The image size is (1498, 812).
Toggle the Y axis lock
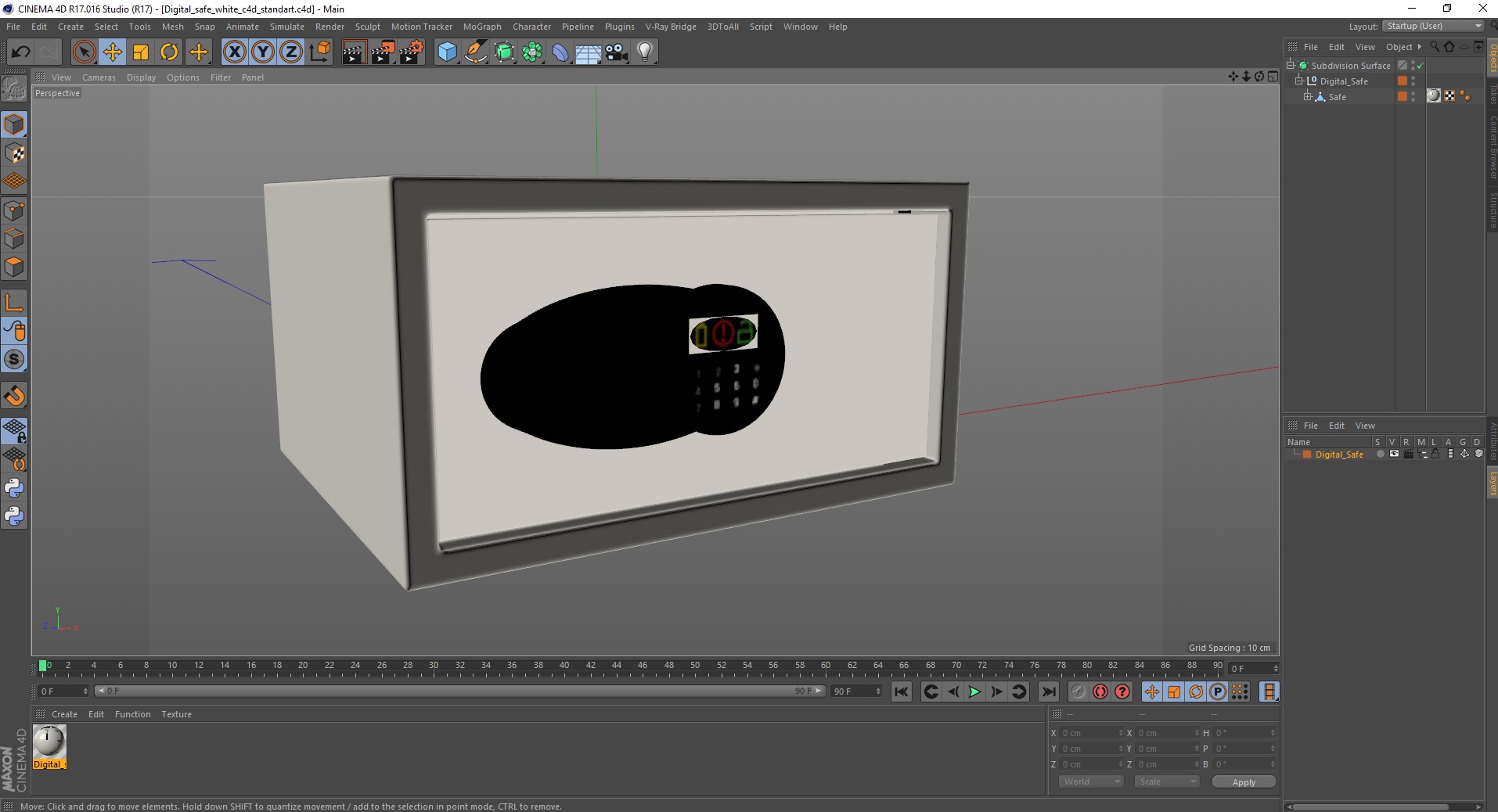pos(263,52)
